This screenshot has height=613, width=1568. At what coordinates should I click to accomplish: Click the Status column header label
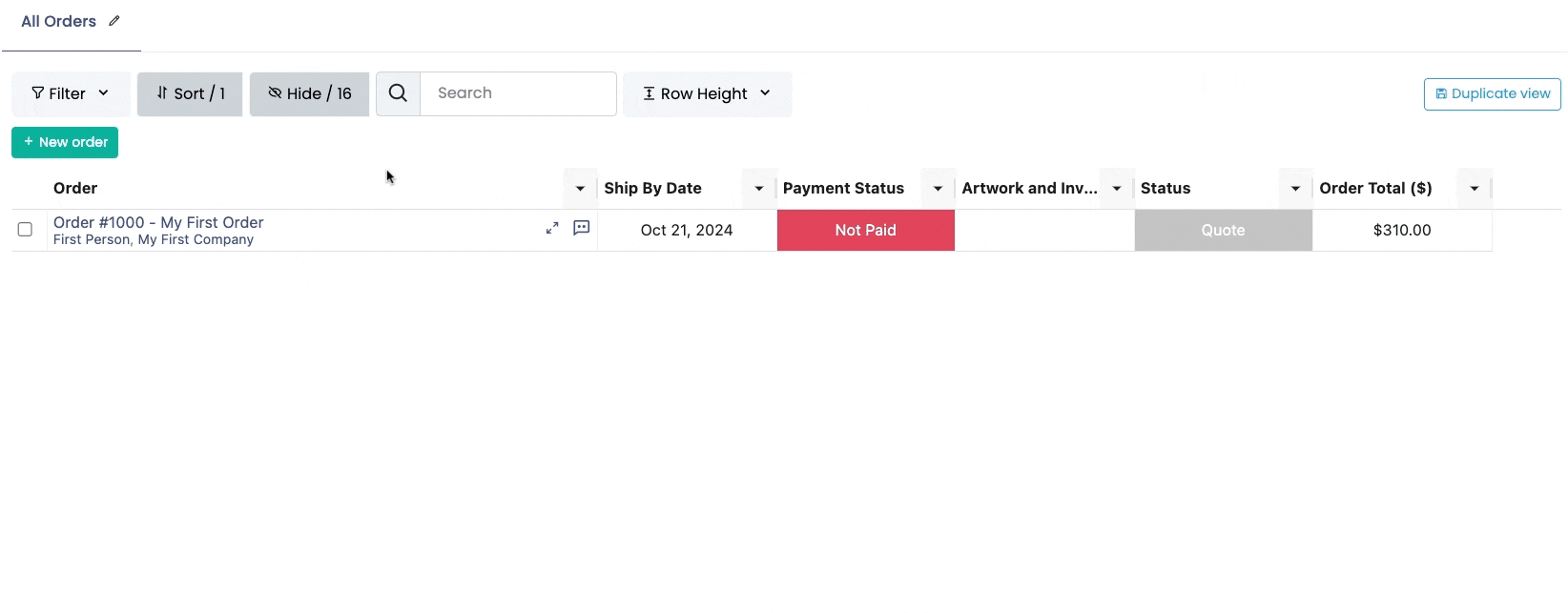(1166, 189)
